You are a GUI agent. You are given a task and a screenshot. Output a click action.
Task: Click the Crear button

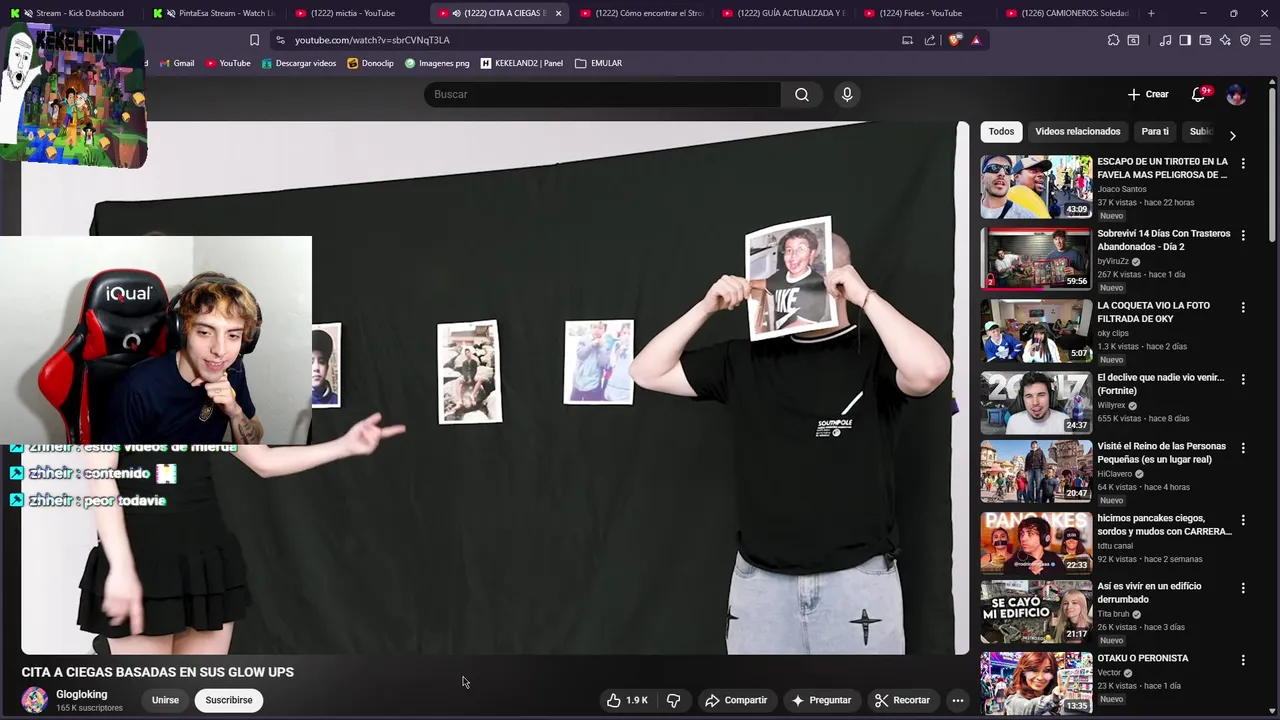pos(1148,94)
